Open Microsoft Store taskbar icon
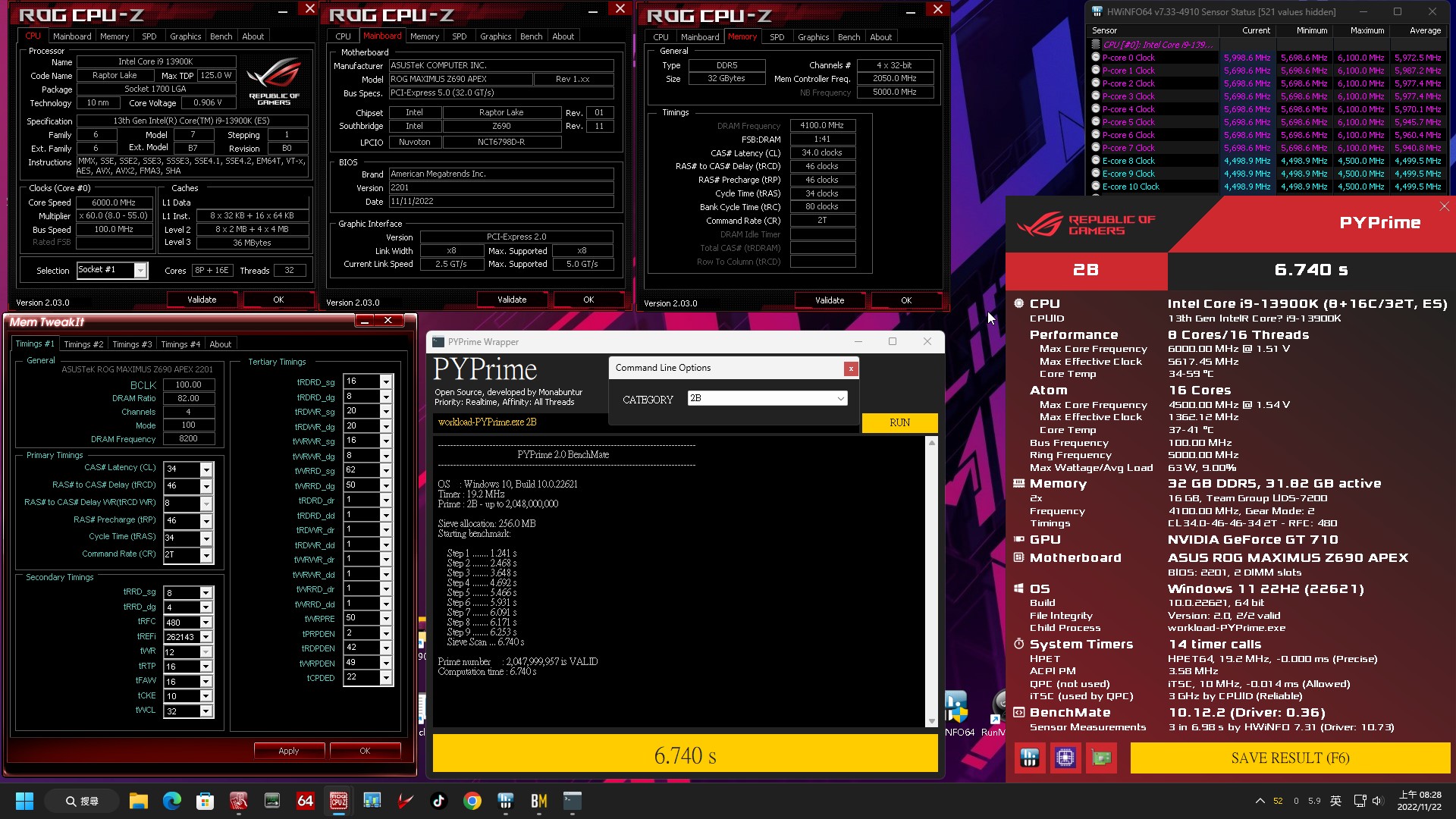The image size is (1456, 819). (x=205, y=801)
